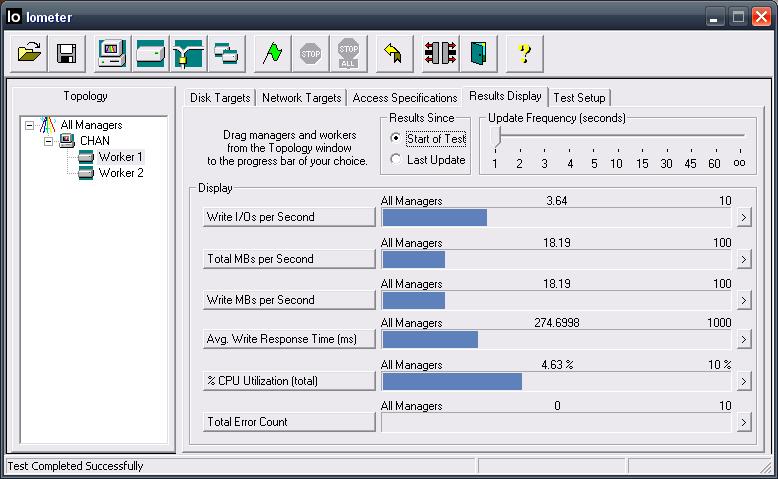
Task: Switch to the Access Specifications tab
Action: [x=404, y=98]
